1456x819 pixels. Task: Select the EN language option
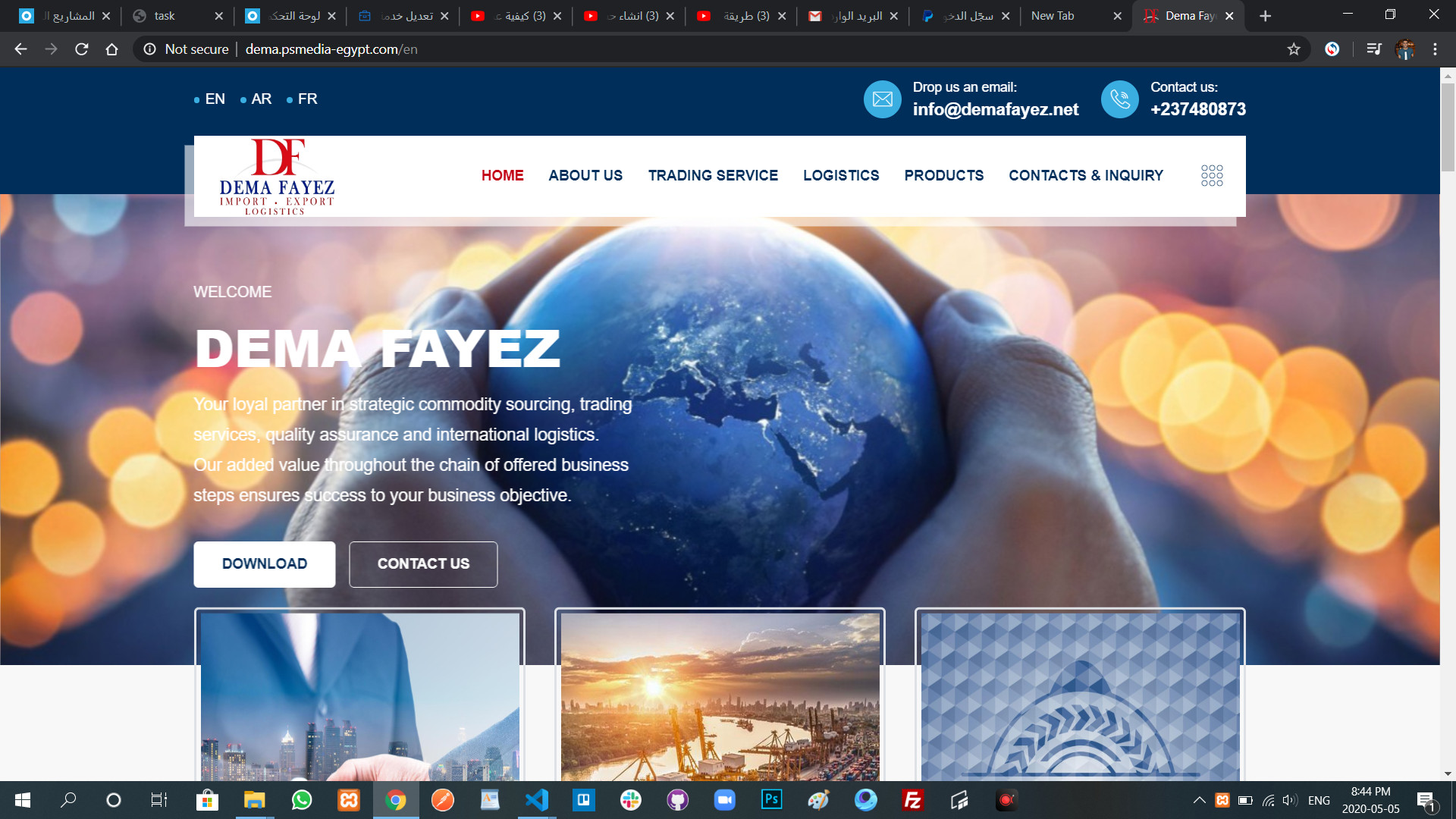[215, 99]
